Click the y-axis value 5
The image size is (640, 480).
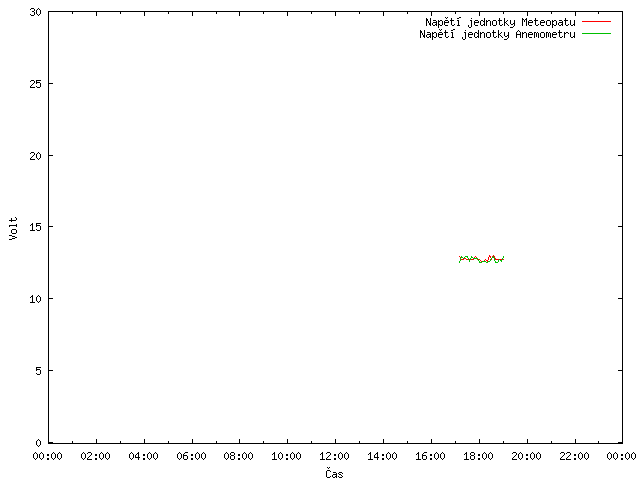[38, 371]
